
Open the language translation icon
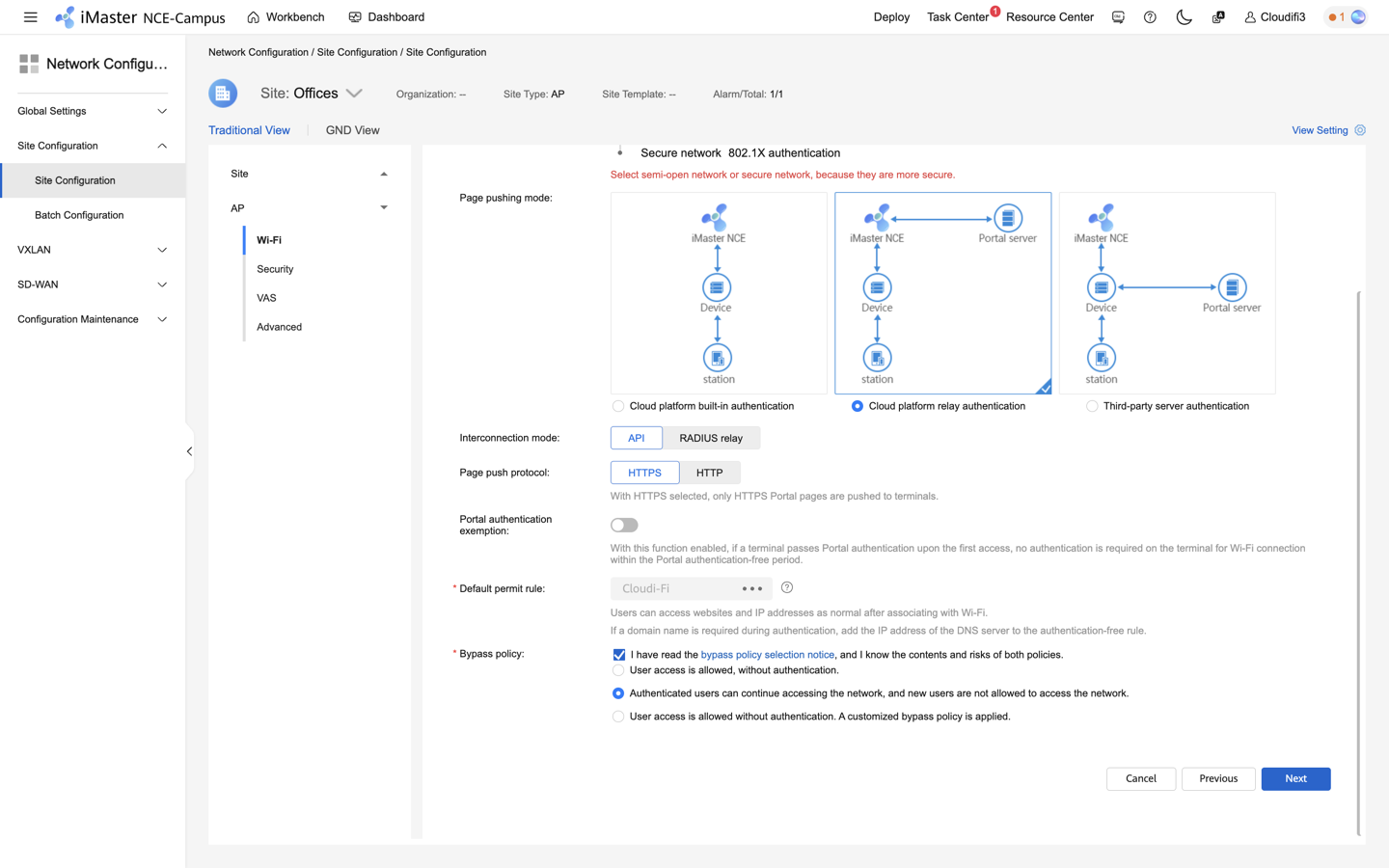point(1217,16)
